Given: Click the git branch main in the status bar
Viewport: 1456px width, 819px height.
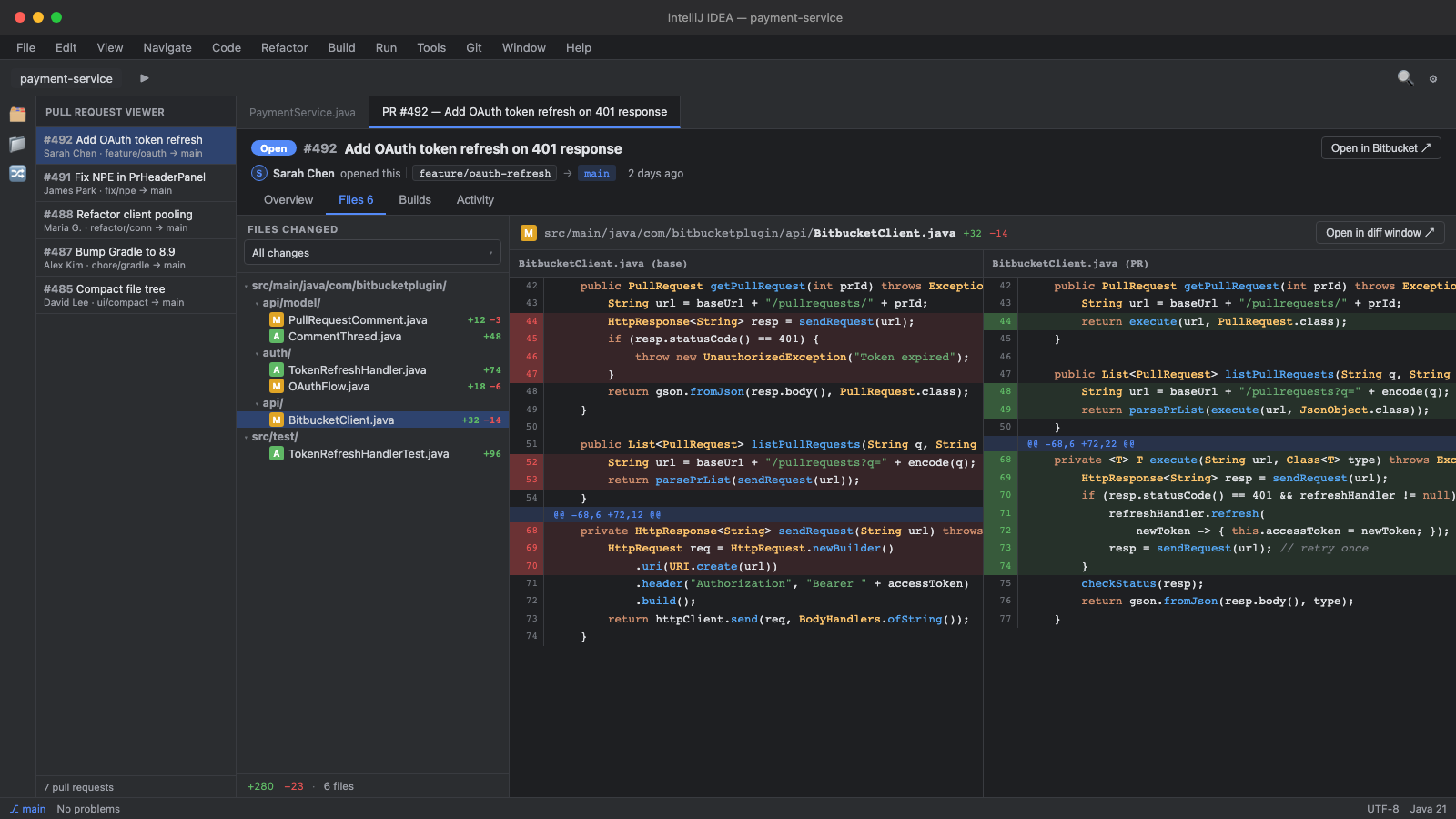Looking at the screenshot, I should tap(28, 809).
